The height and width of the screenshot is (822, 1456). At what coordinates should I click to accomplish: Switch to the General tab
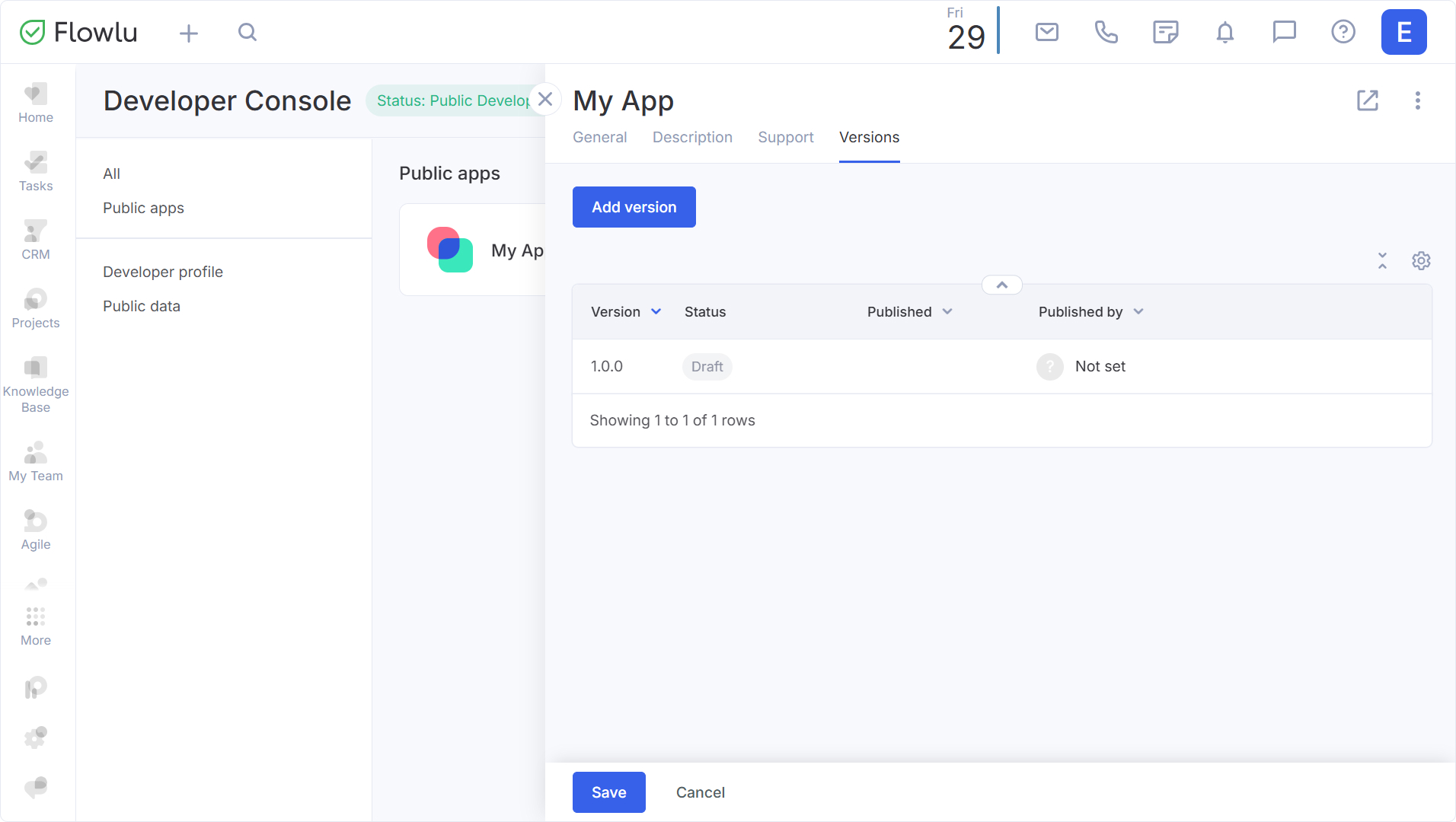pyautogui.click(x=599, y=137)
